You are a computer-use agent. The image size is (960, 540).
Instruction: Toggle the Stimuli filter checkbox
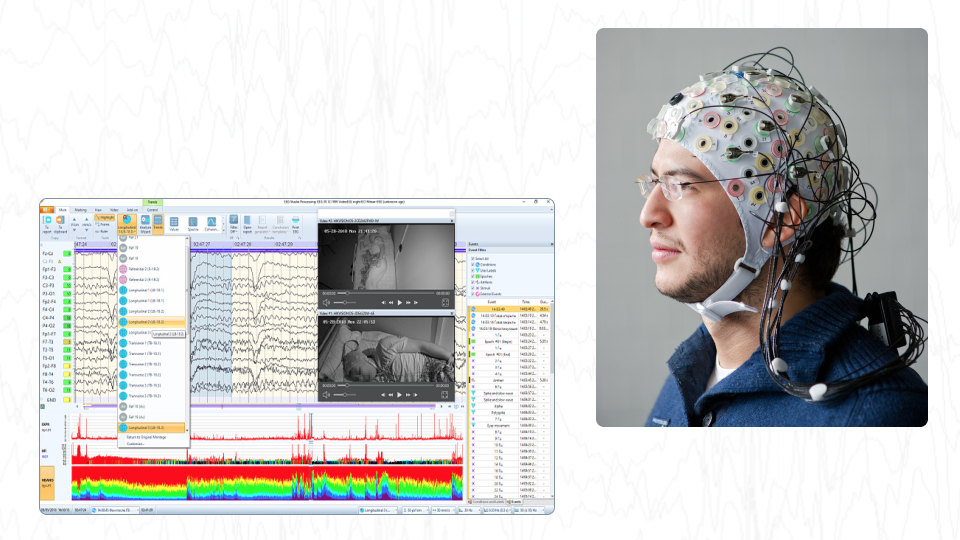click(473, 288)
